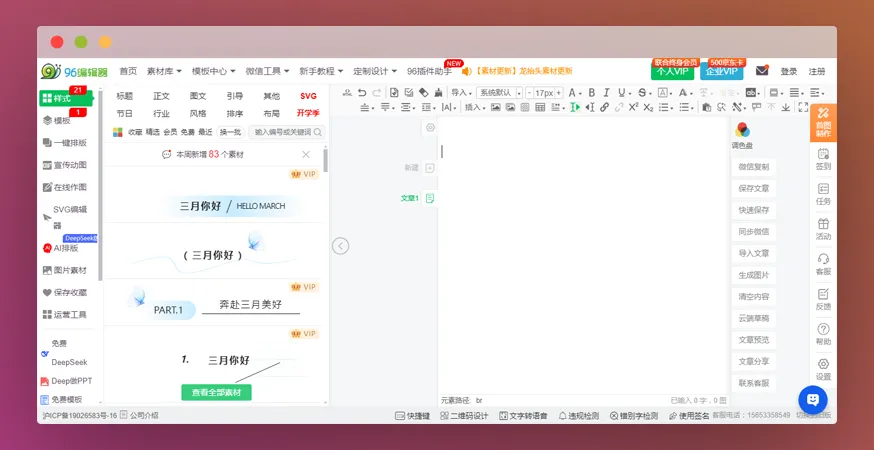The width and height of the screenshot is (874, 450).
Task: Select the 文章1 document icon
Action: (430, 198)
